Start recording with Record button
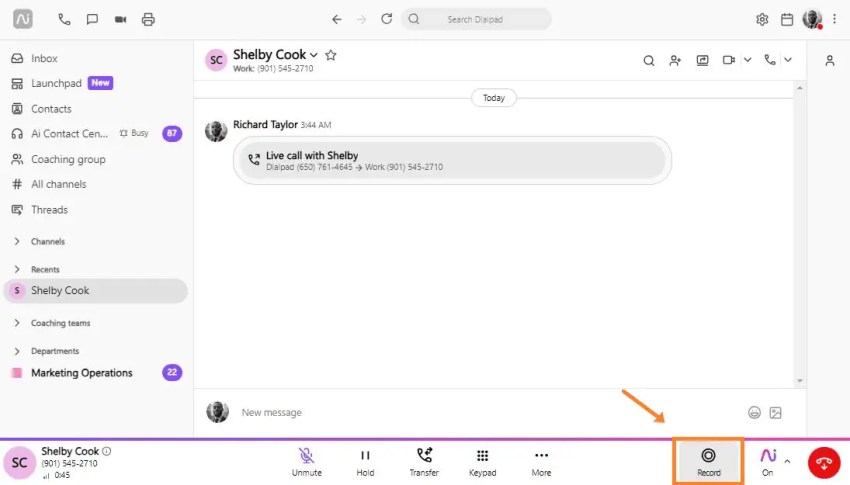Viewport: 850px width, 485px height. [x=709, y=462]
